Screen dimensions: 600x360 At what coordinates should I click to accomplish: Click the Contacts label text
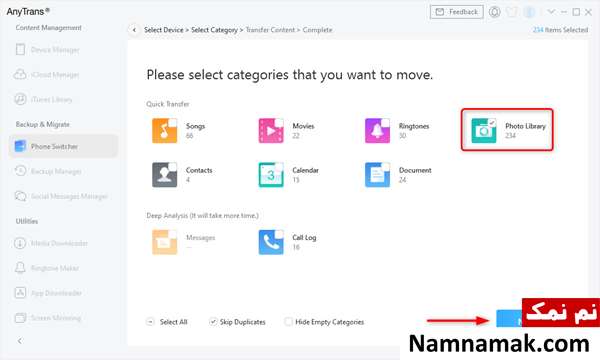(199, 170)
